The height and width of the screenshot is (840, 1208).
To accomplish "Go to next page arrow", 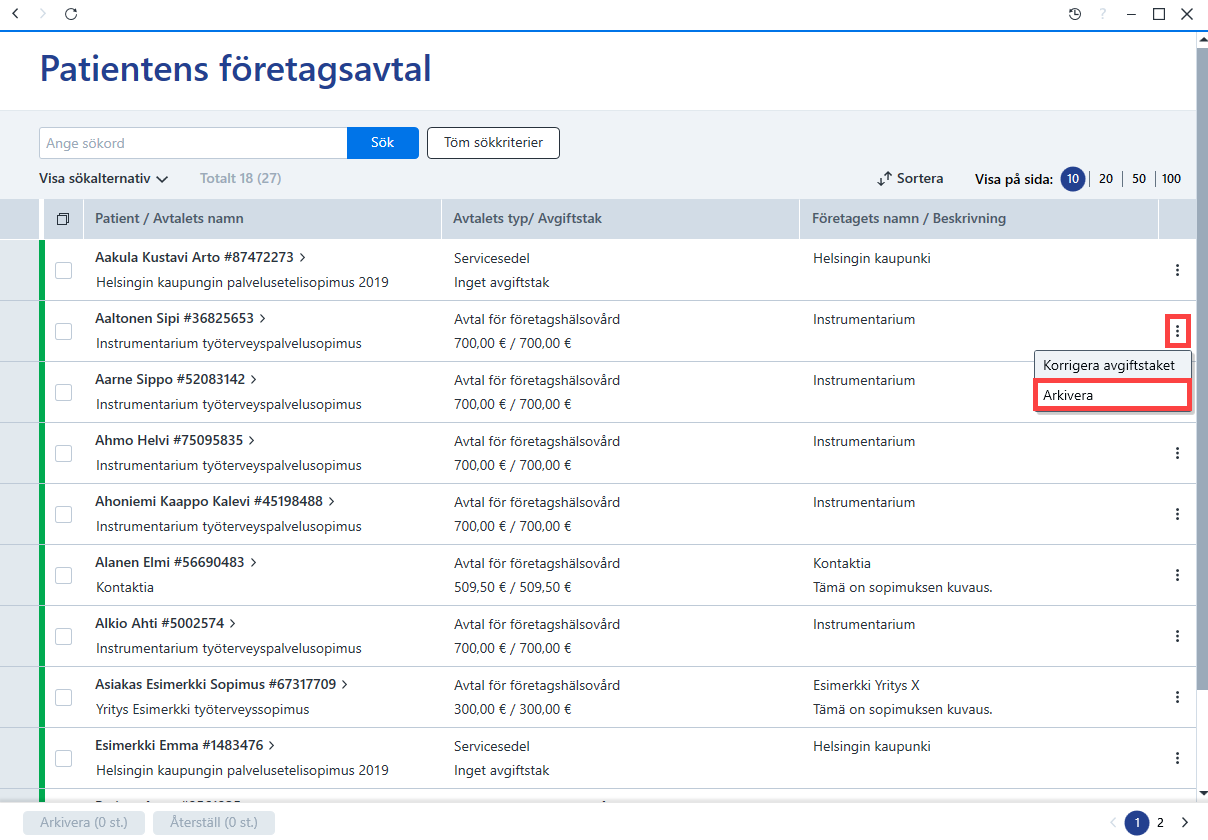I will pos(1185,823).
